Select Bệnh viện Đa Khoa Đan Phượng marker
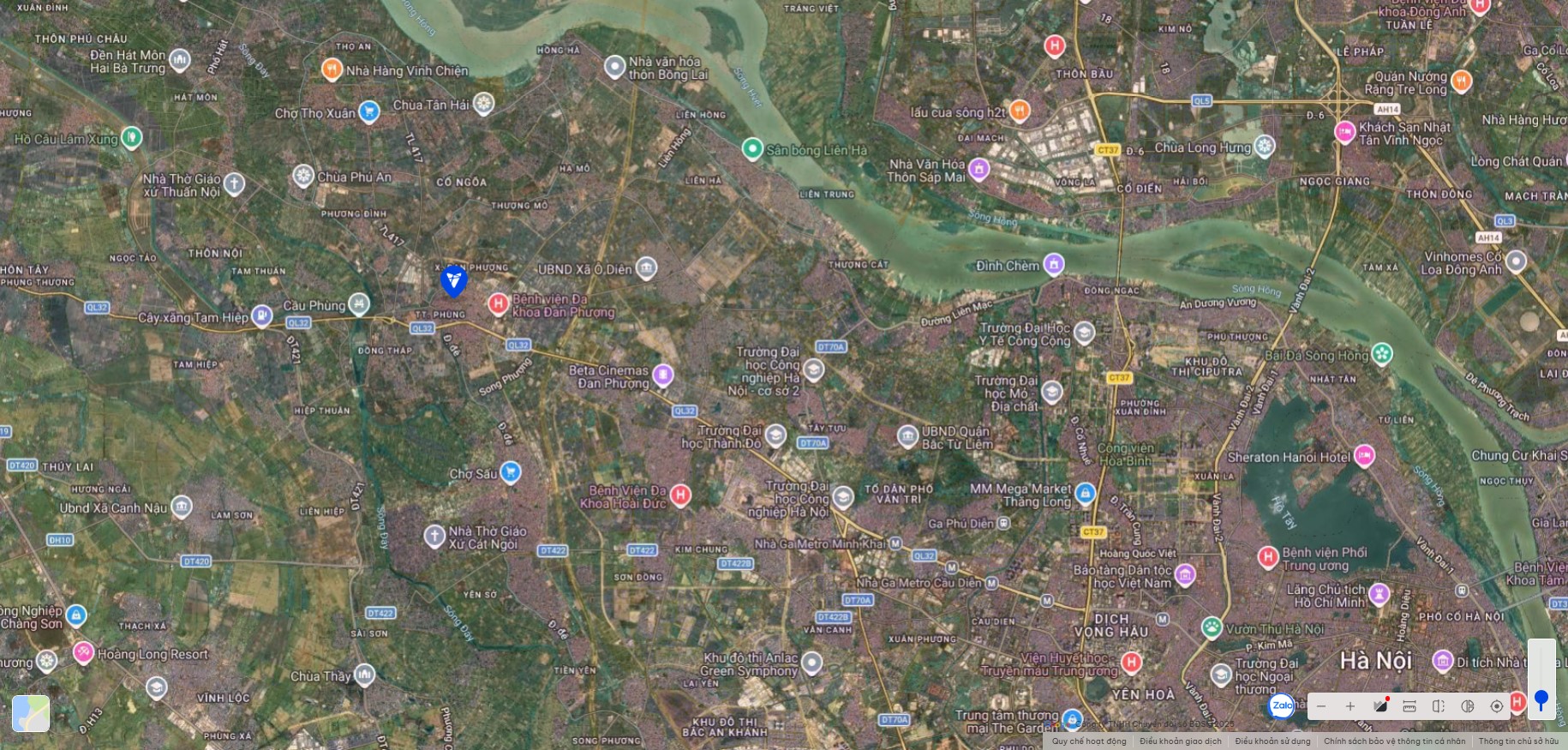Screen dimensions: 1568x750 pyautogui.click(x=498, y=303)
